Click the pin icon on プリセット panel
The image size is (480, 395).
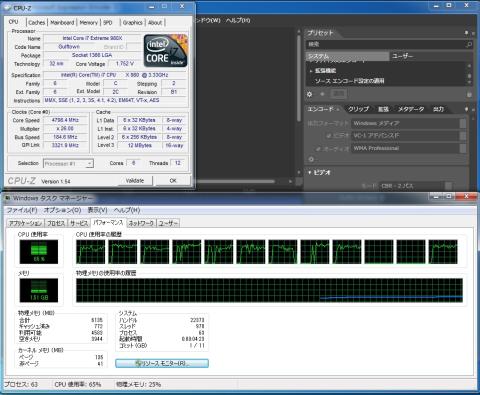coord(466,33)
